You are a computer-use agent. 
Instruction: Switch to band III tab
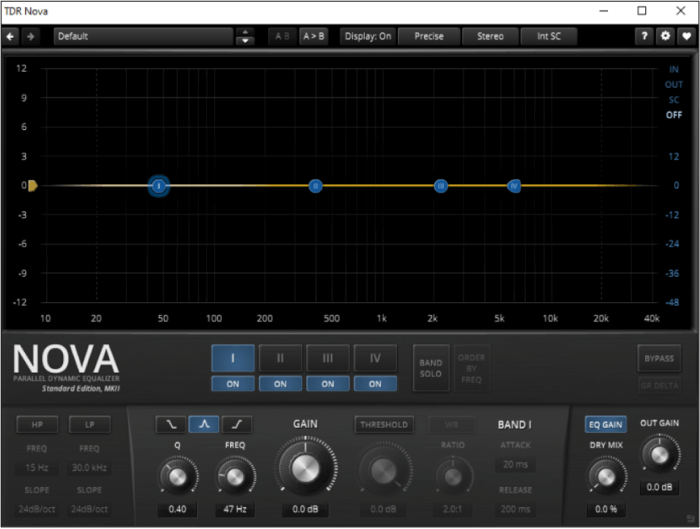click(x=328, y=358)
